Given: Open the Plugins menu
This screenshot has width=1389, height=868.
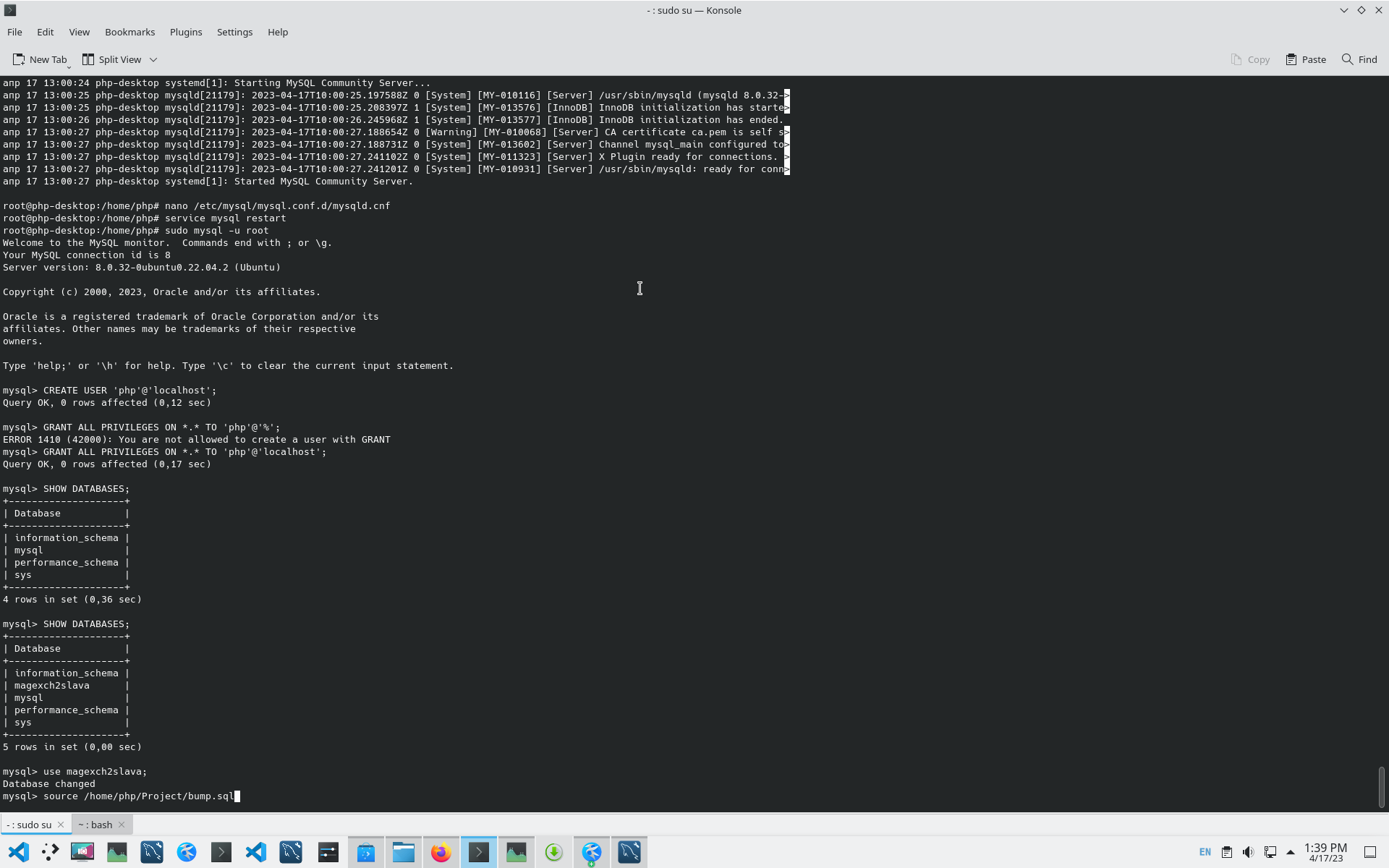Looking at the screenshot, I should point(186,32).
